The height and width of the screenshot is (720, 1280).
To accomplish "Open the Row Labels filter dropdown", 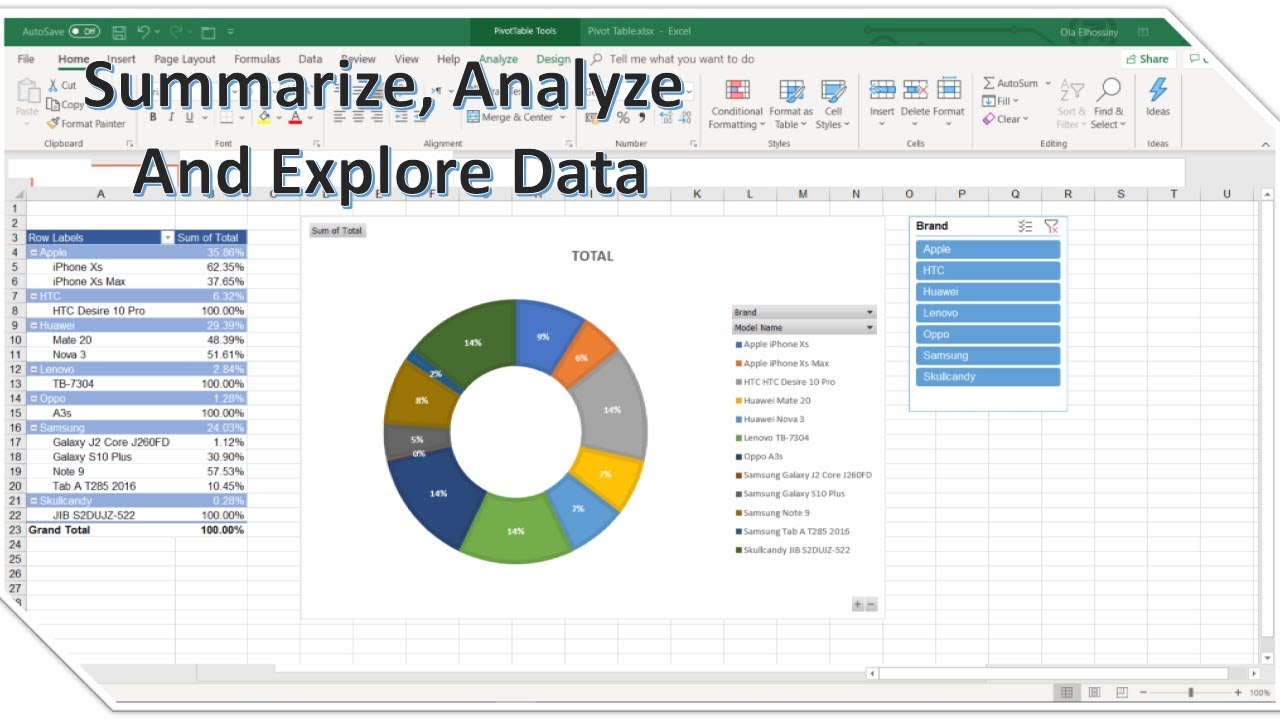I will click(167, 238).
